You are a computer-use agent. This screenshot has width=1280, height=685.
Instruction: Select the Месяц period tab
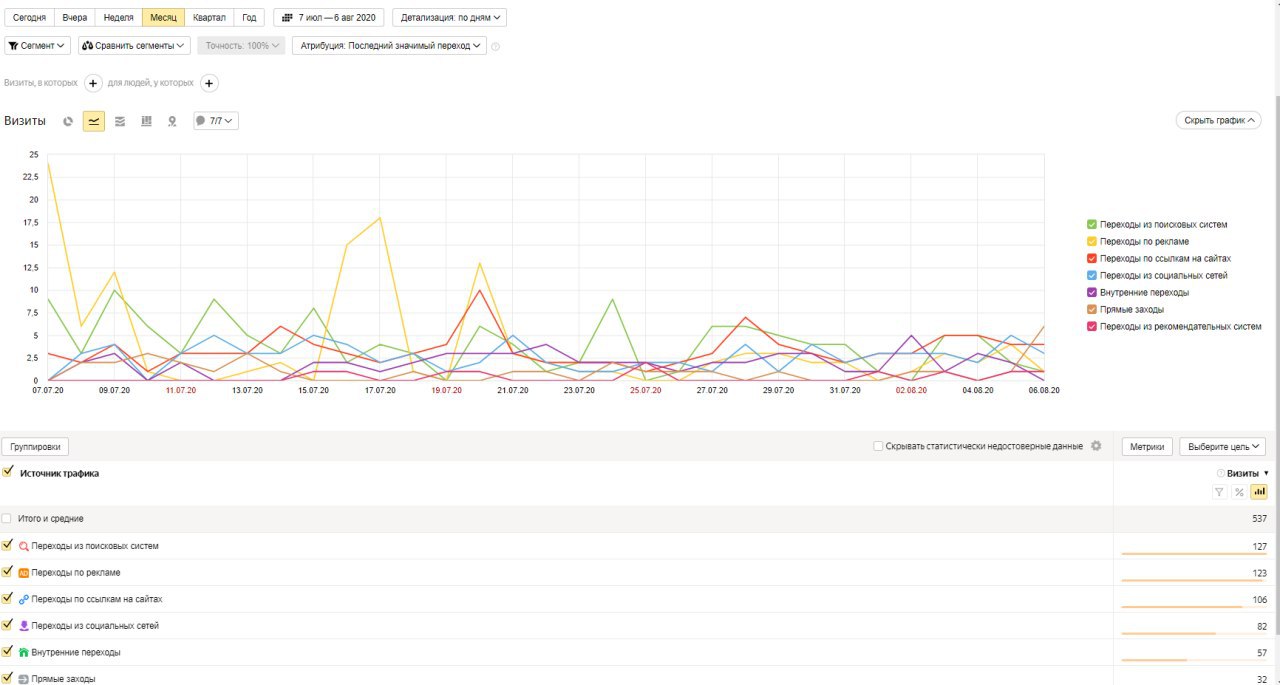(163, 18)
